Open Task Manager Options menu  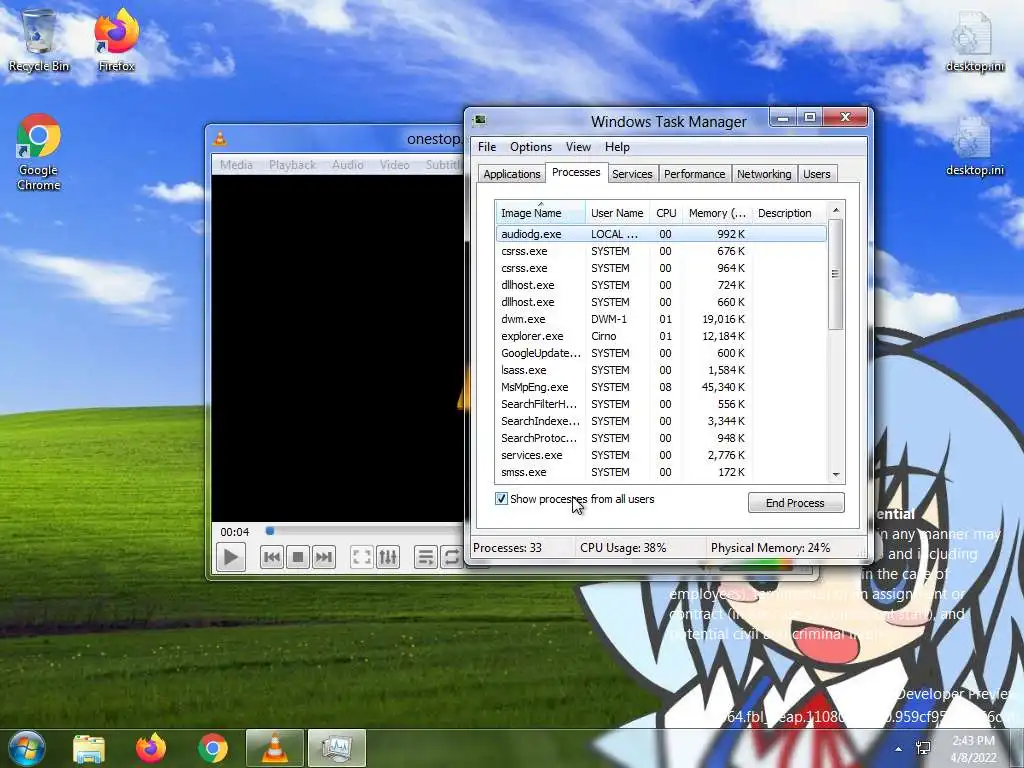tap(531, 147)
